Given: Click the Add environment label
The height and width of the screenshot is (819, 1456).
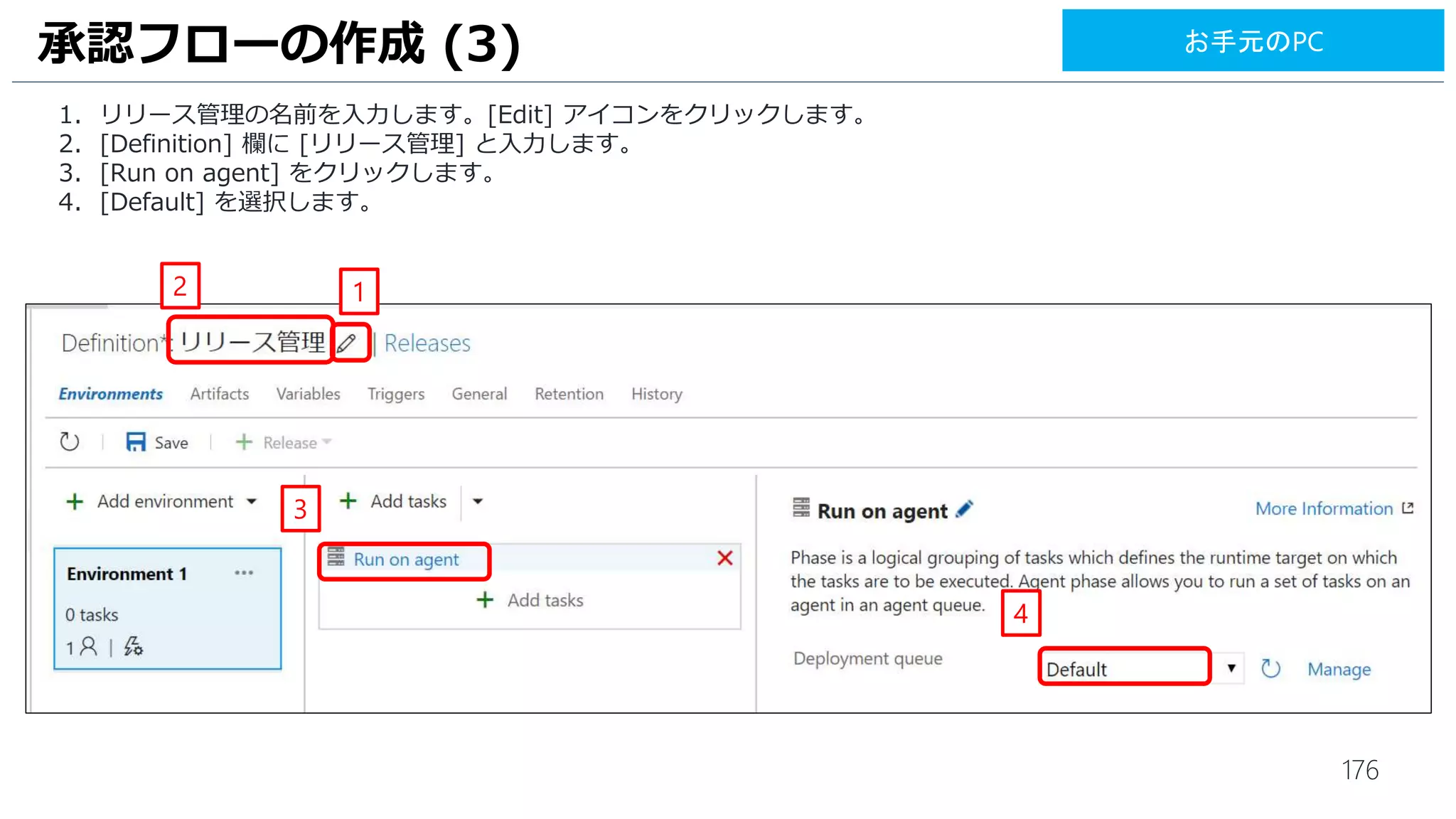Looking at the screenshot, I should tap(165, 501).
